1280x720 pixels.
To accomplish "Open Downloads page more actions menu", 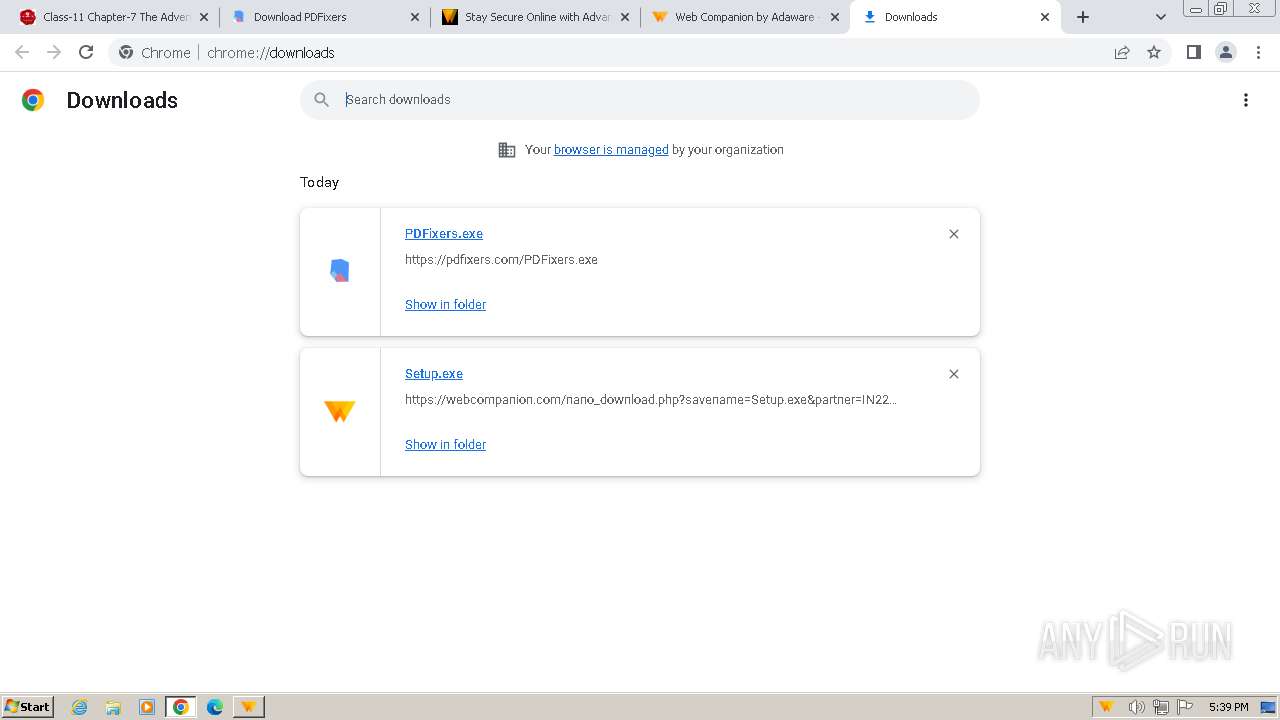I will (x=1246, y=100).
